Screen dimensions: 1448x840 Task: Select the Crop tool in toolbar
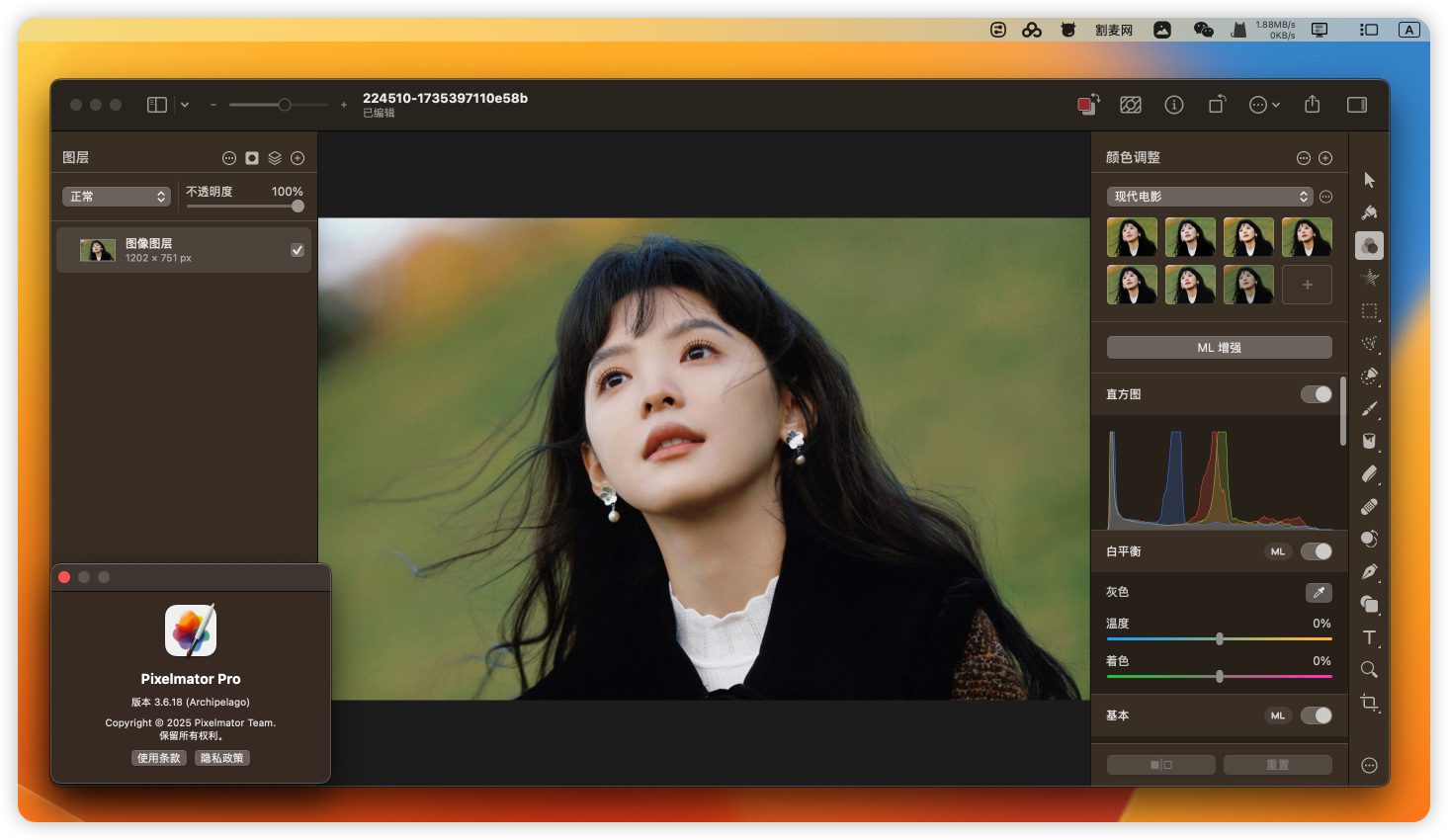[x=1369, y=703]
